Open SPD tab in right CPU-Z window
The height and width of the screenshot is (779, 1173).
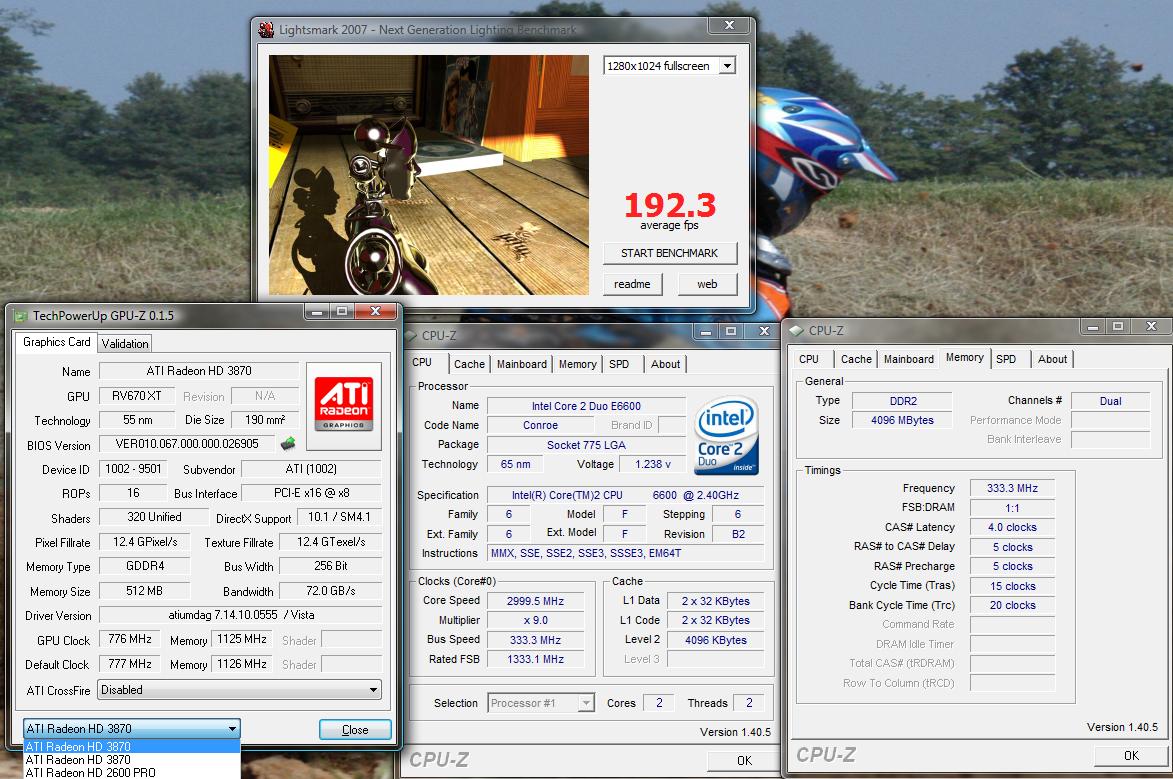coord(1006,359)
